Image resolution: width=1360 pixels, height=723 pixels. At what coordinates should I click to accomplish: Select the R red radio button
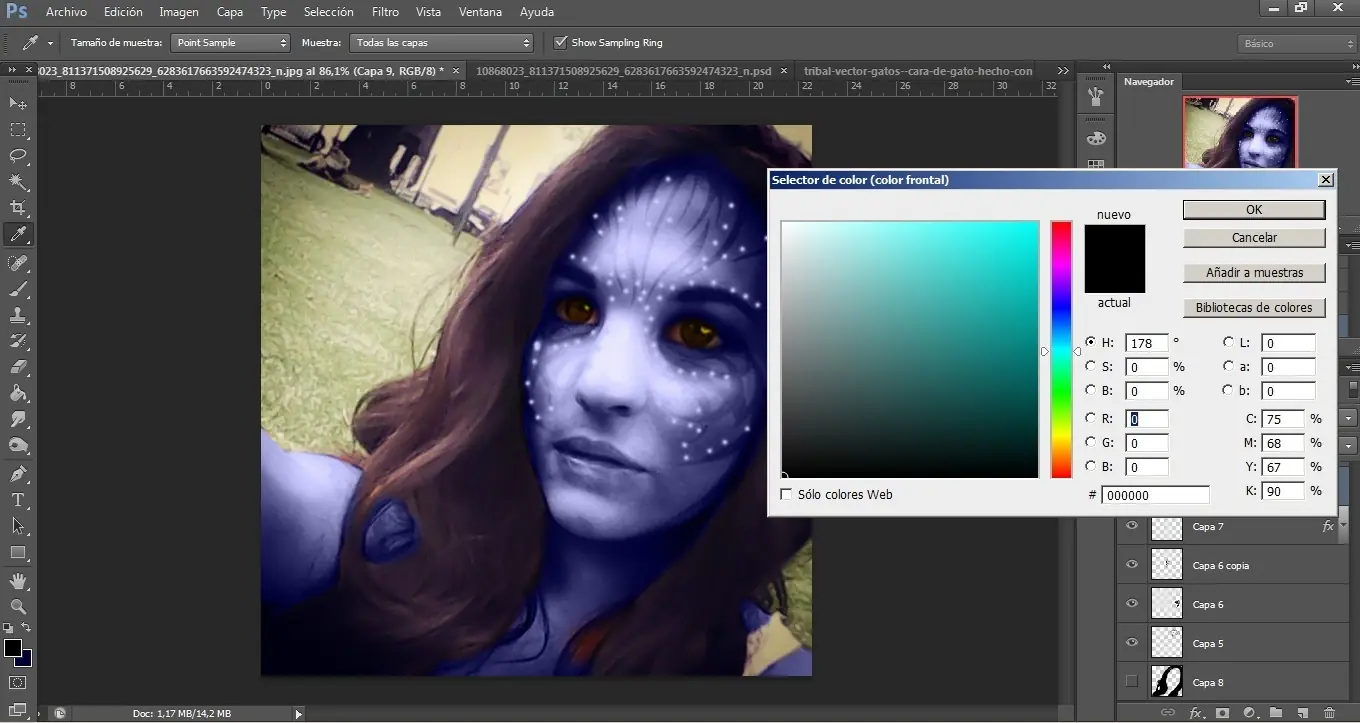point(1091,418)
